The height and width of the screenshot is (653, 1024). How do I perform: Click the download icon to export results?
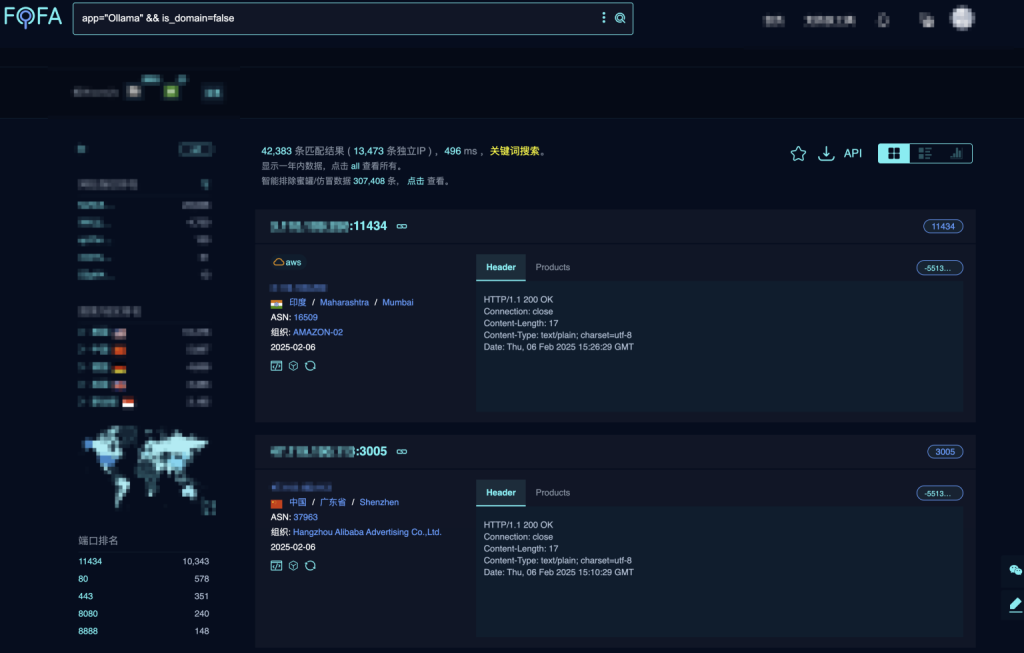pos(826,153)
